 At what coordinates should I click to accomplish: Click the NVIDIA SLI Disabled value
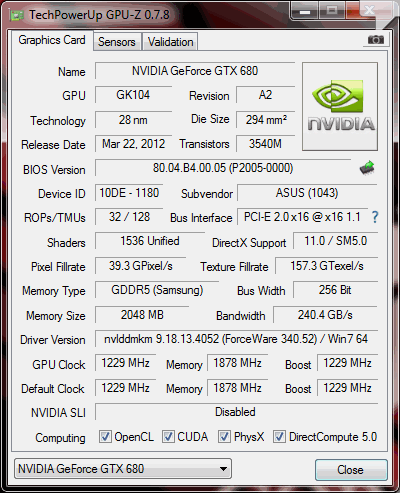236,412
